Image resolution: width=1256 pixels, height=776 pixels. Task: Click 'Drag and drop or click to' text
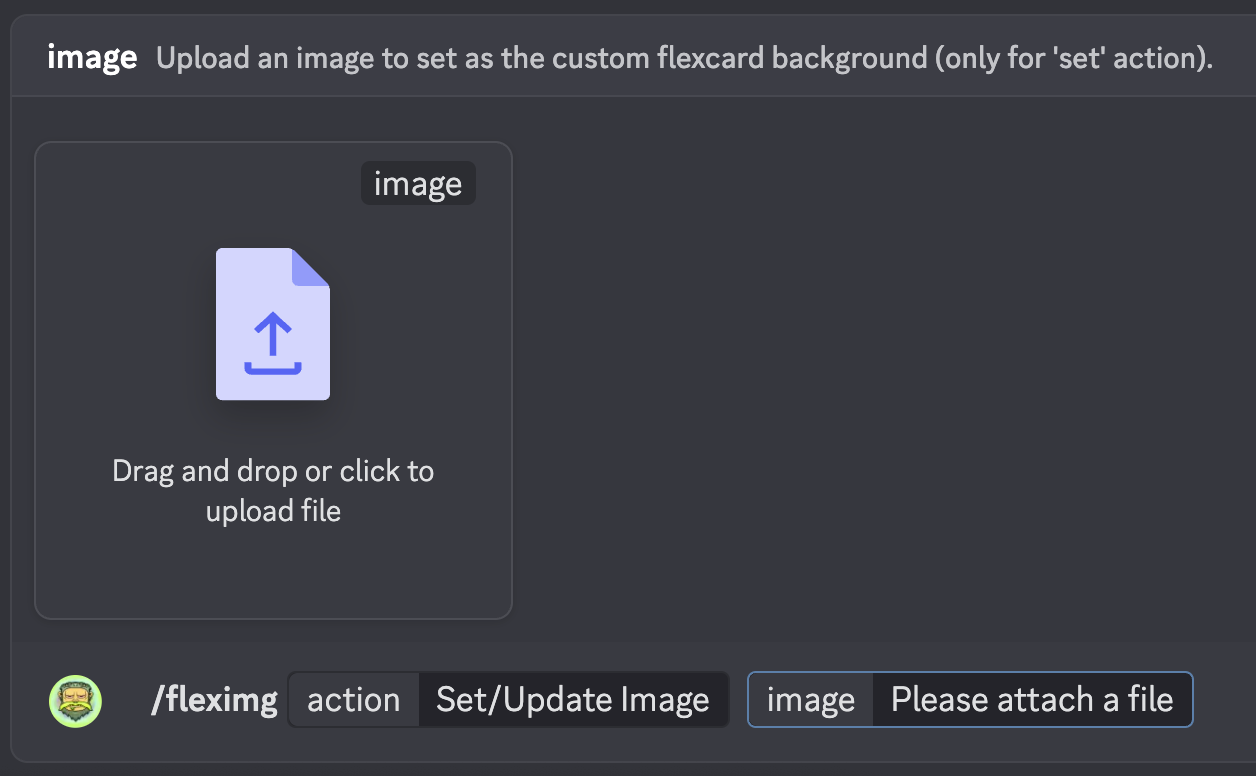pyautogui.click(x=273, y=470)
